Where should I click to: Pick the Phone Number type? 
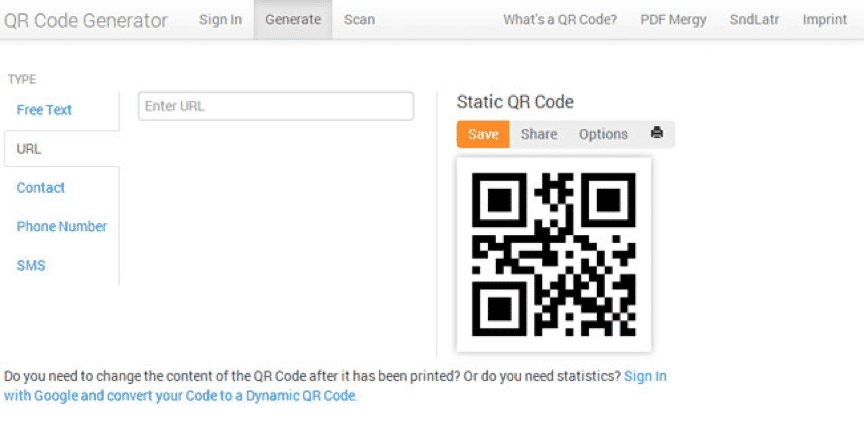[62, 226]
